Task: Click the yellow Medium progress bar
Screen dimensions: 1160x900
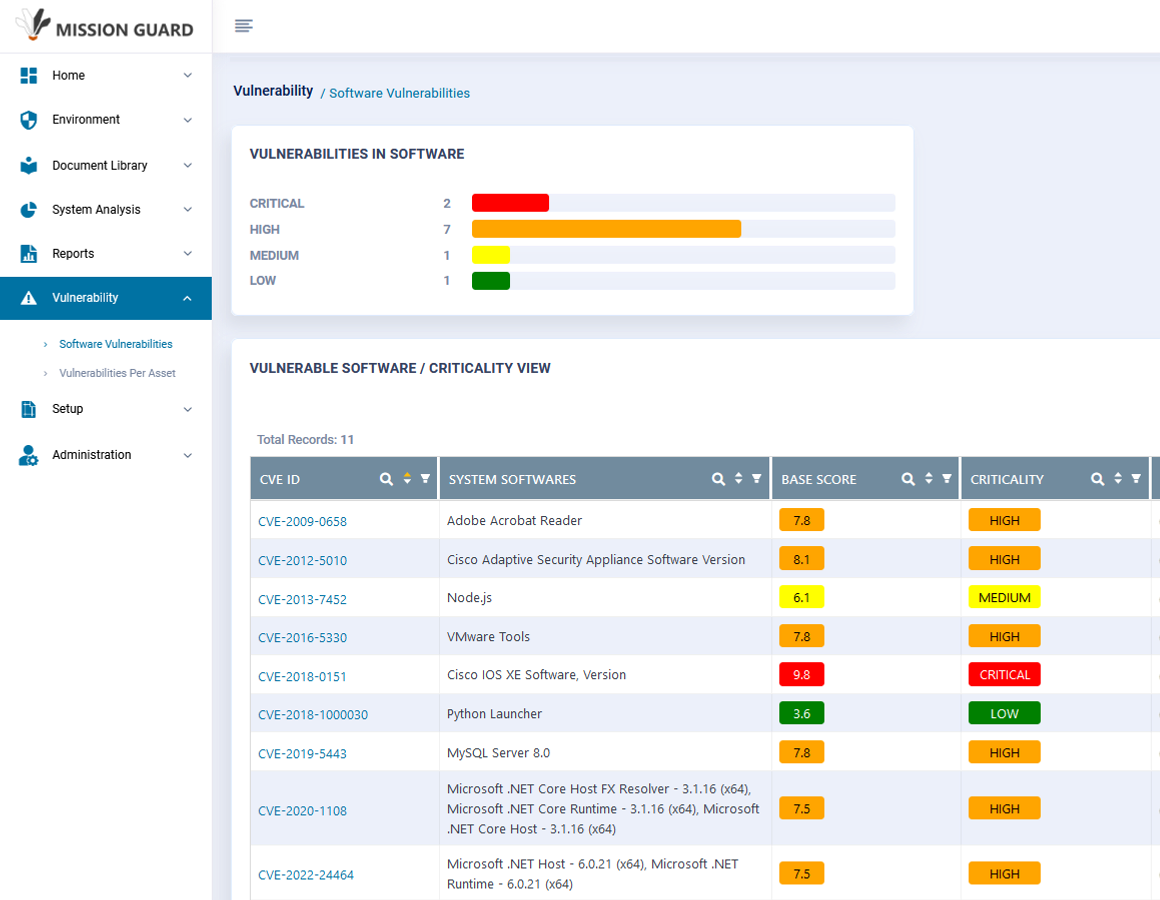Action: coord(491,255)
